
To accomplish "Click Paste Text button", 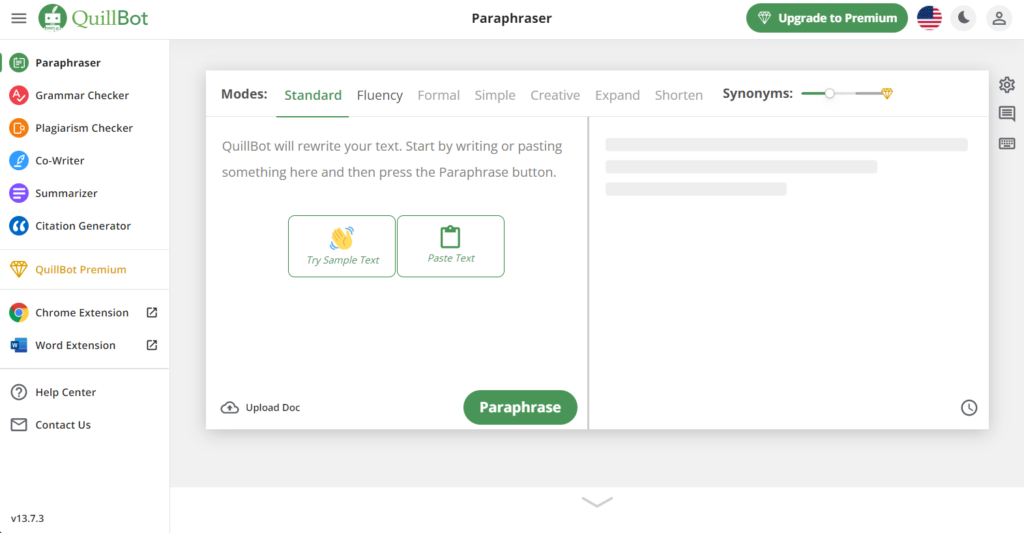I will tap(451, 246).
